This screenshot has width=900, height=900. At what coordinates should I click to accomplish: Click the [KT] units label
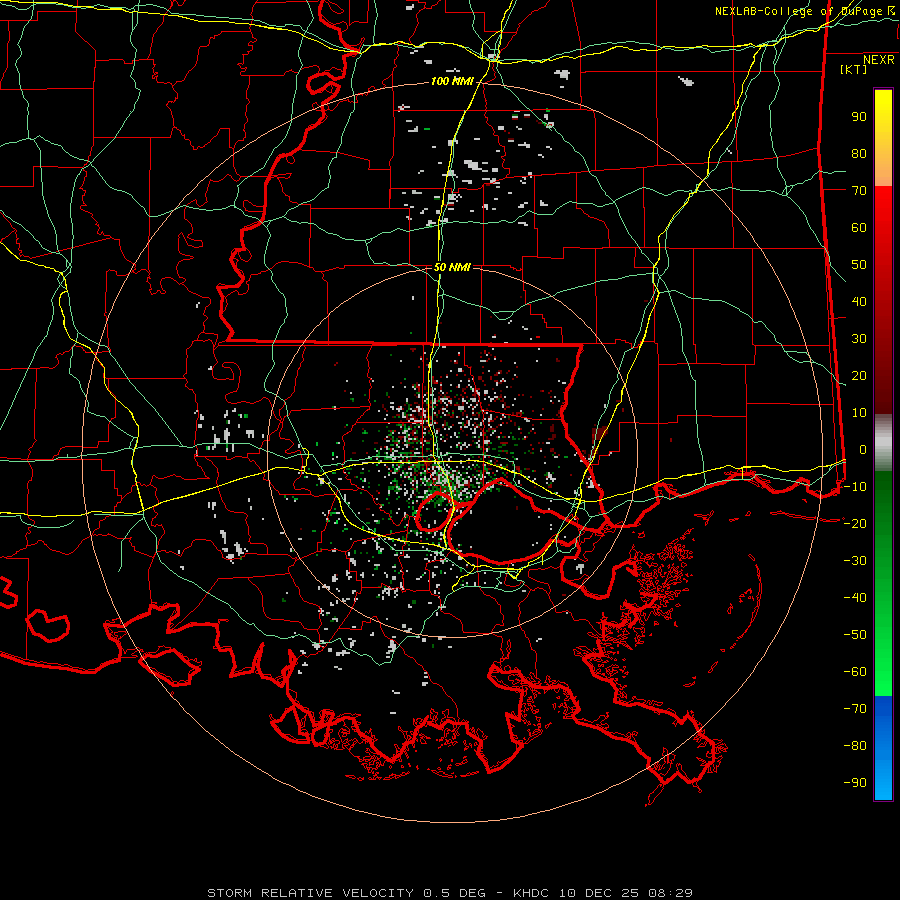[x=853, y=69]
